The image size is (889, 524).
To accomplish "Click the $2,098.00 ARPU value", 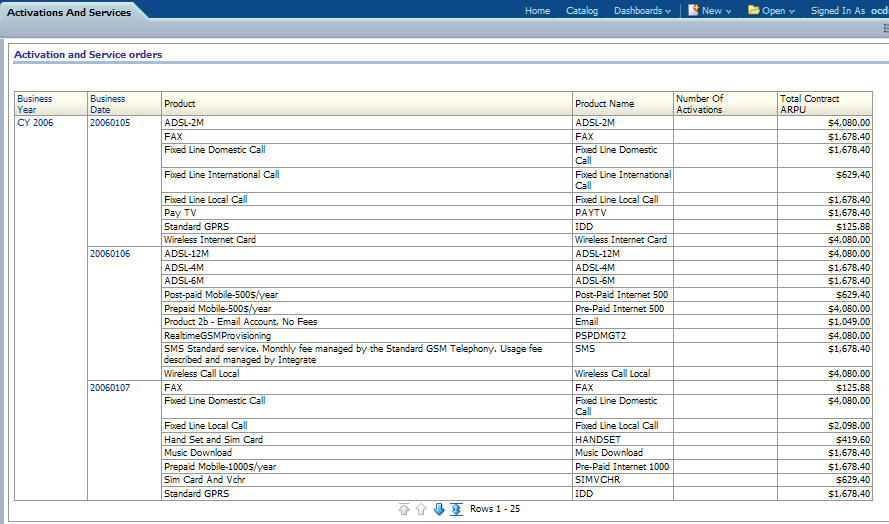I will click(849, 425).
